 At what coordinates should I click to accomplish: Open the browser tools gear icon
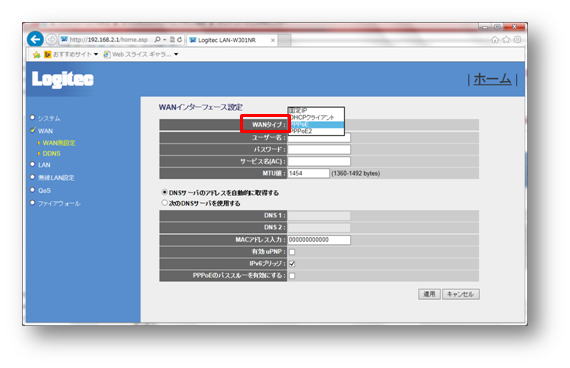tap(517, 39)
